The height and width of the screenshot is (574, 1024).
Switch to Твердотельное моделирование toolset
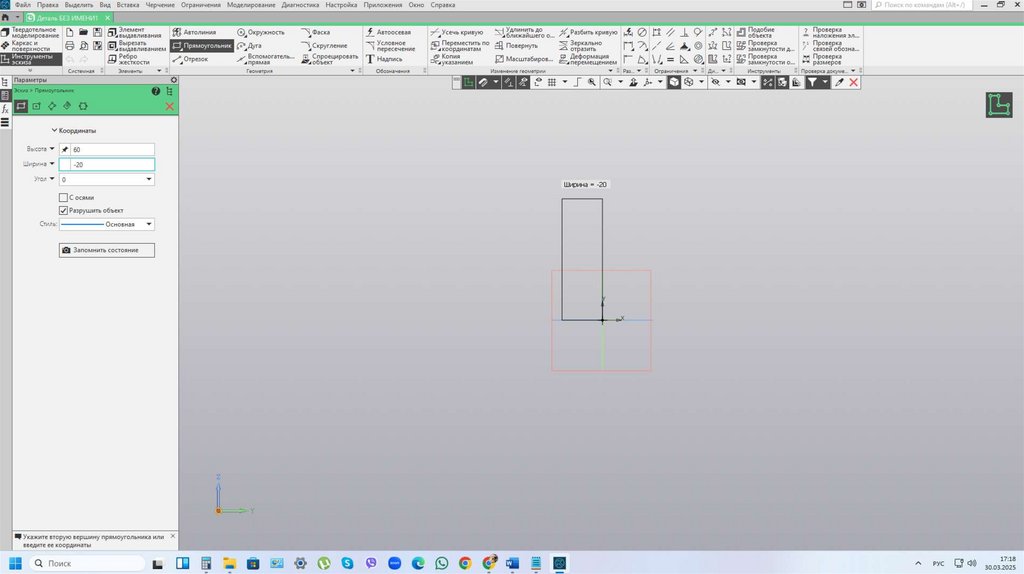pos(31,32)
